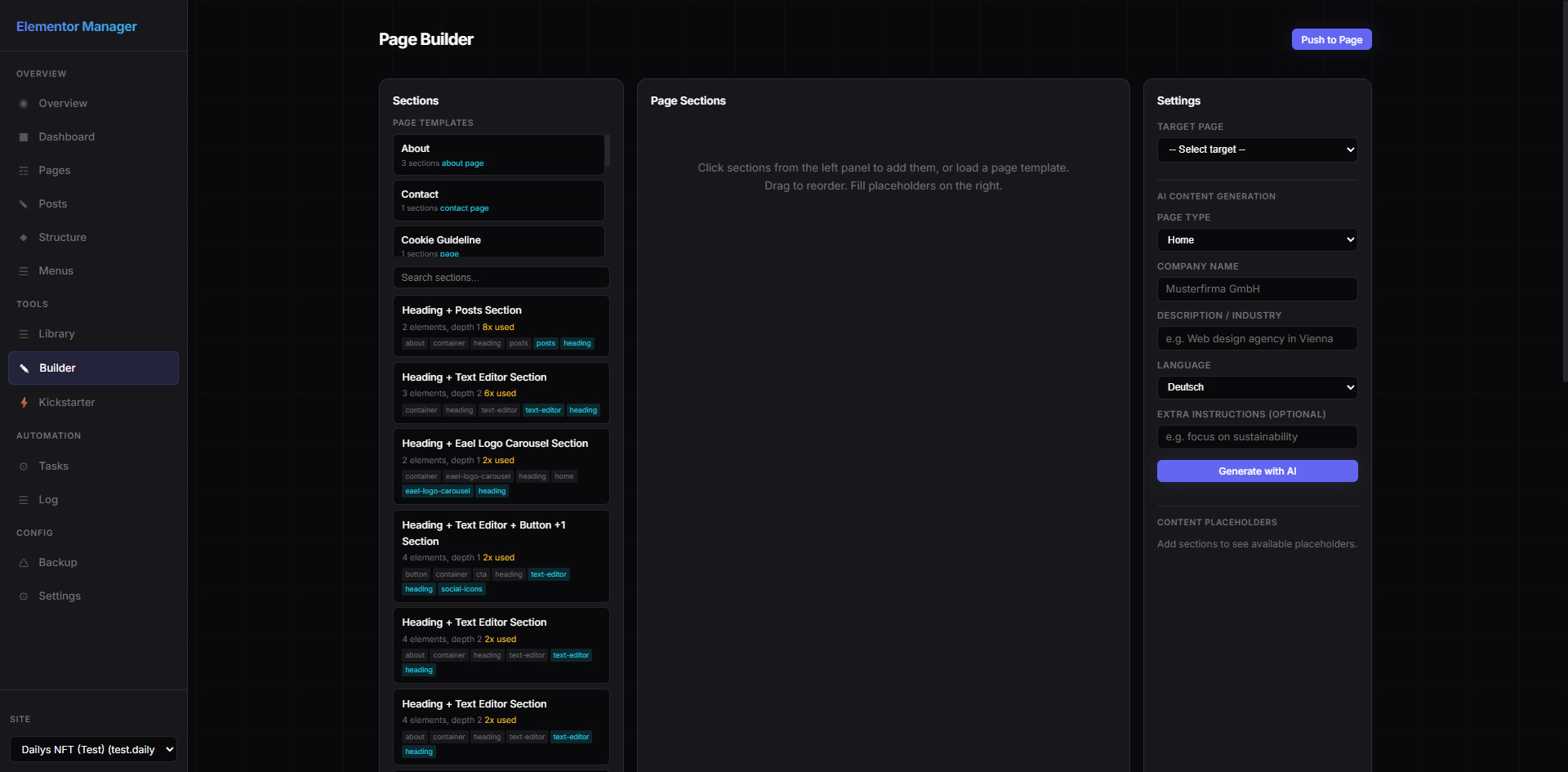Image resolution: width=1568 pixels, height=772 pixels.
Task: Click the Backup triangle icon
Action: click(x=24, y=563)
